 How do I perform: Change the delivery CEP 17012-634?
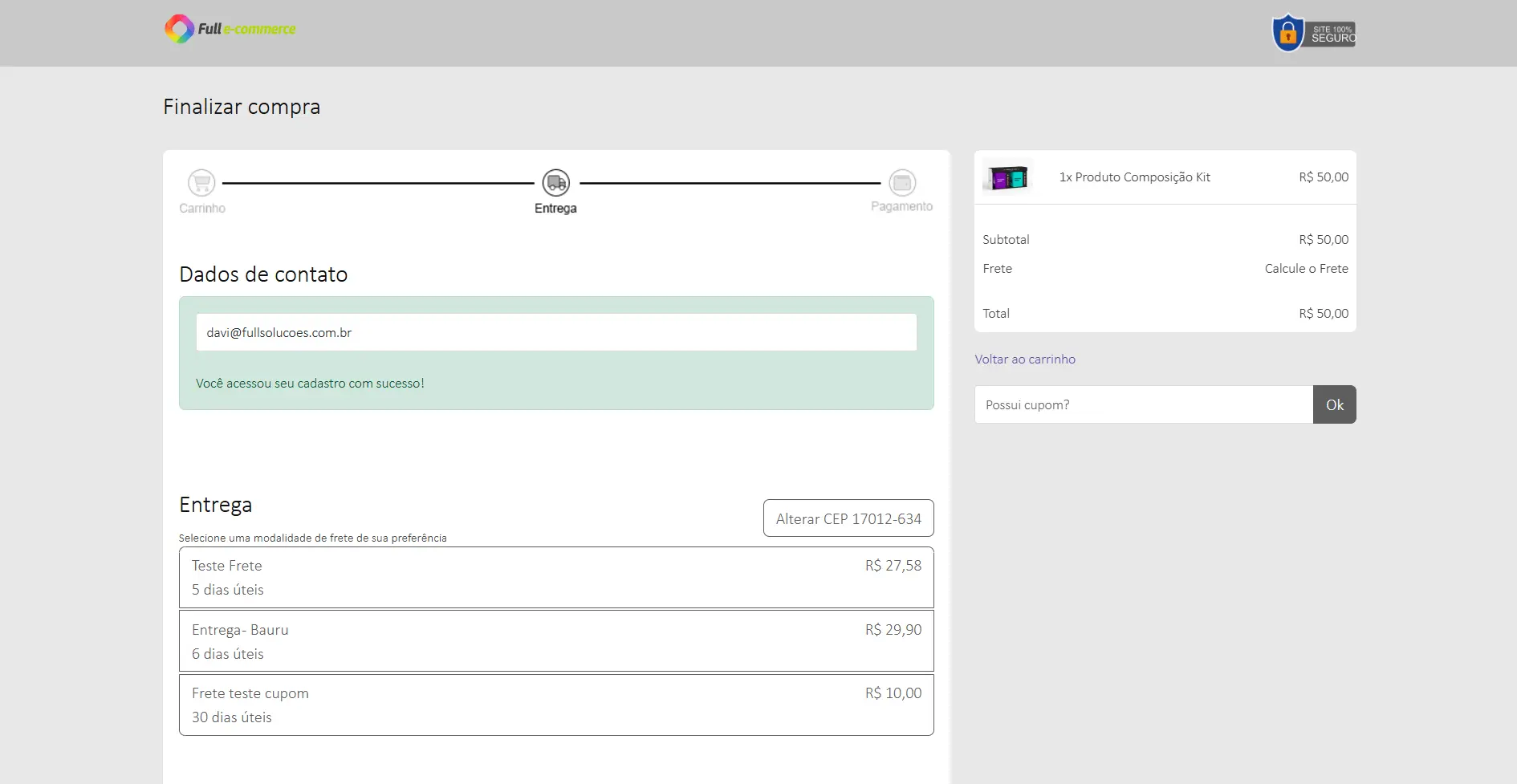coord(848,518)
